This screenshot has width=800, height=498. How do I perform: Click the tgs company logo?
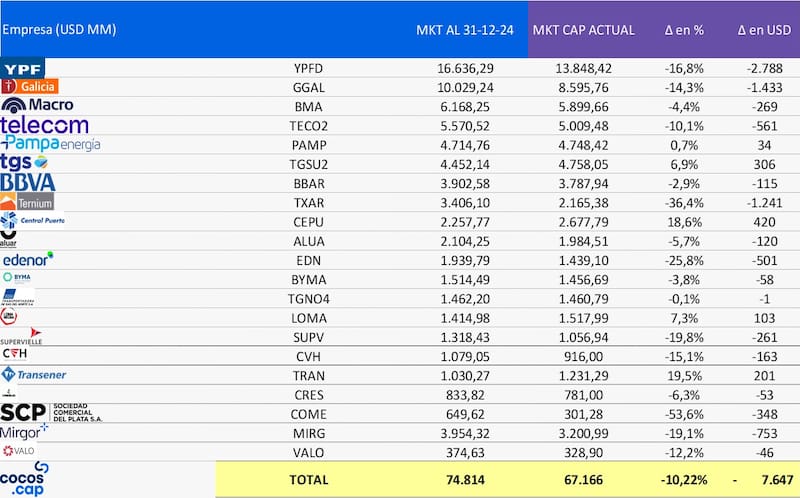coord(25,163)
